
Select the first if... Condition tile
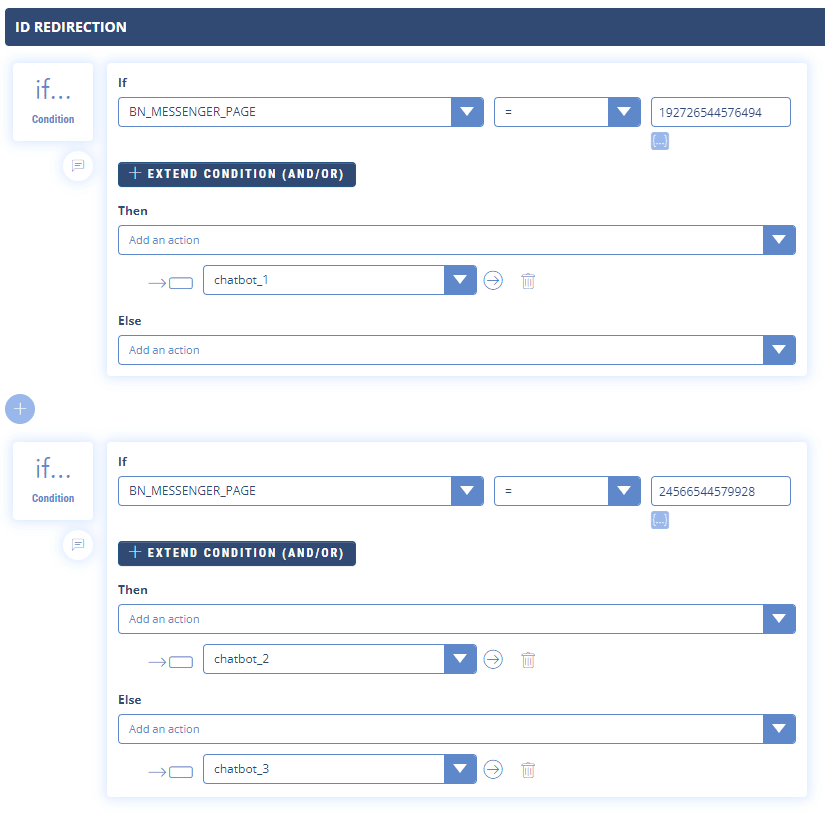pyautogui.click(x=53, y=101)
